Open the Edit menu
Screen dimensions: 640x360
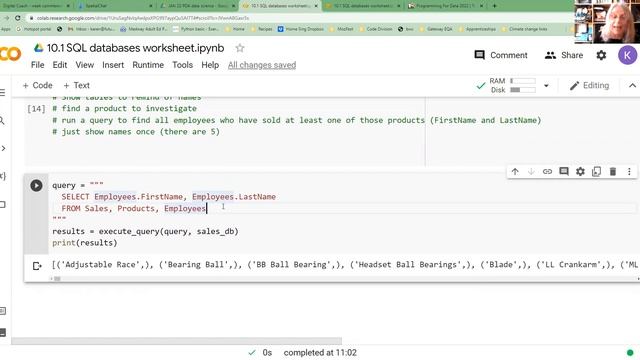60,65
